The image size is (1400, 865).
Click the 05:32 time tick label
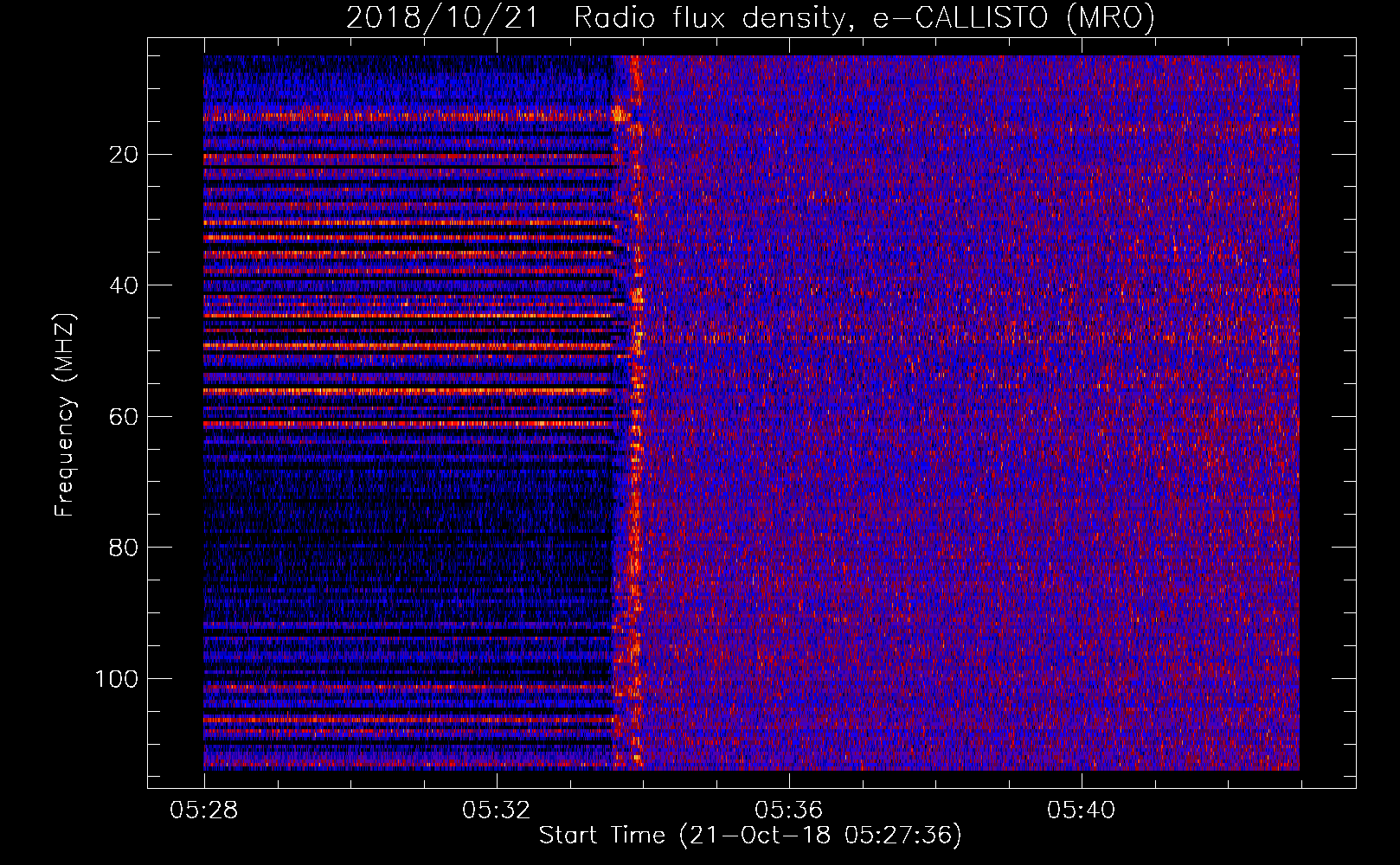pyautogui.click(x=496, y=811)
